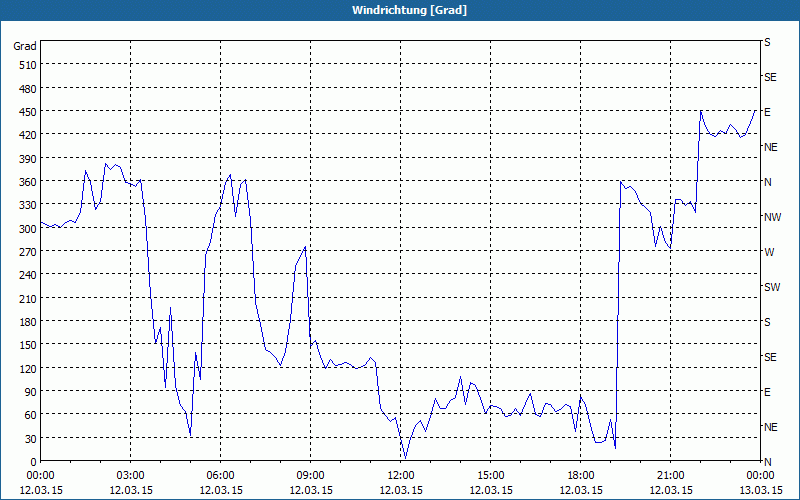The height and width of the screenshot is (500, 800).
Task: Click the 30 degree axis label
Action: (31, 439)
